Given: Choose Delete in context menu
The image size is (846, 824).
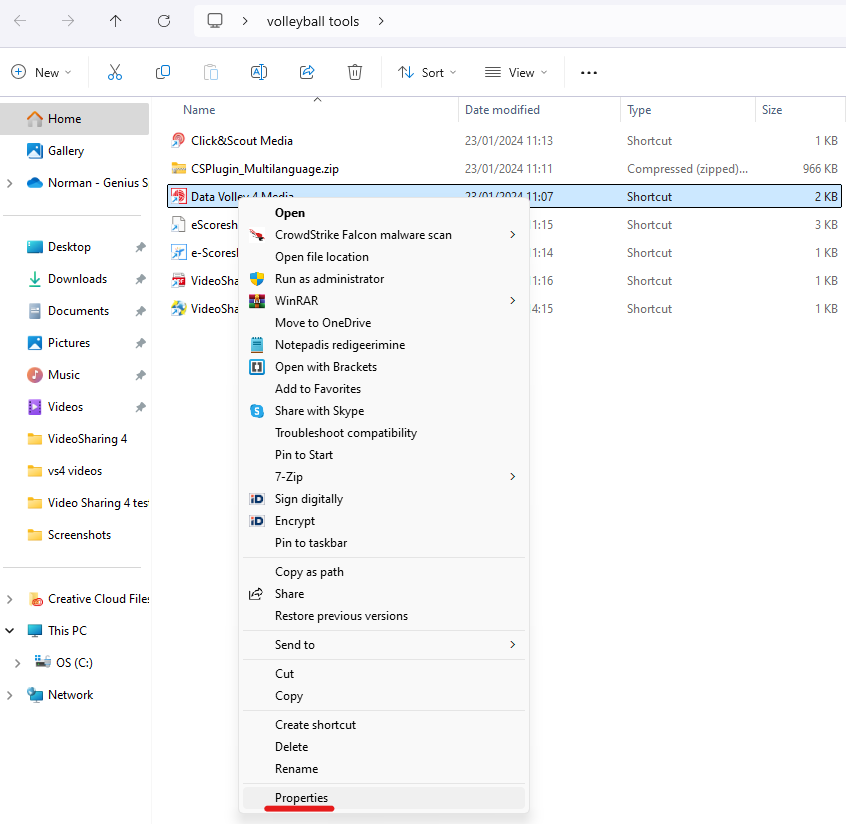Looking at the screenshot, I should 384,747.
